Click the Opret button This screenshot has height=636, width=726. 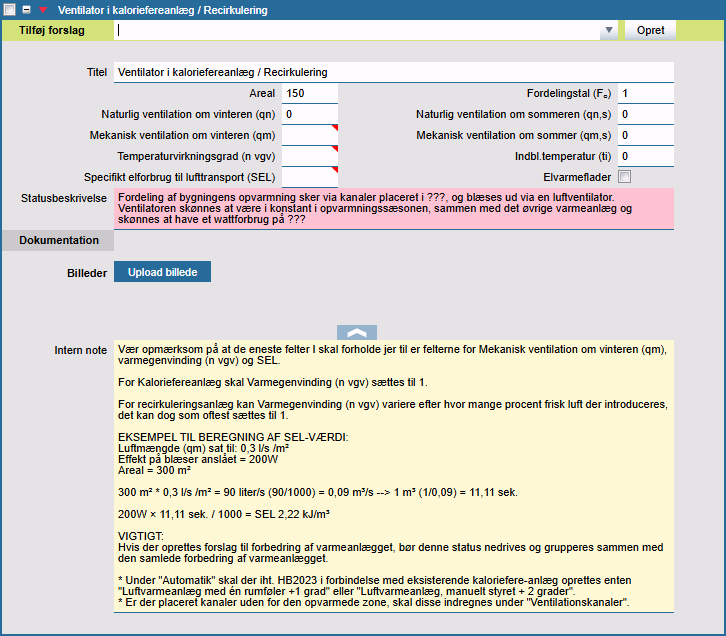click(650, 30)
